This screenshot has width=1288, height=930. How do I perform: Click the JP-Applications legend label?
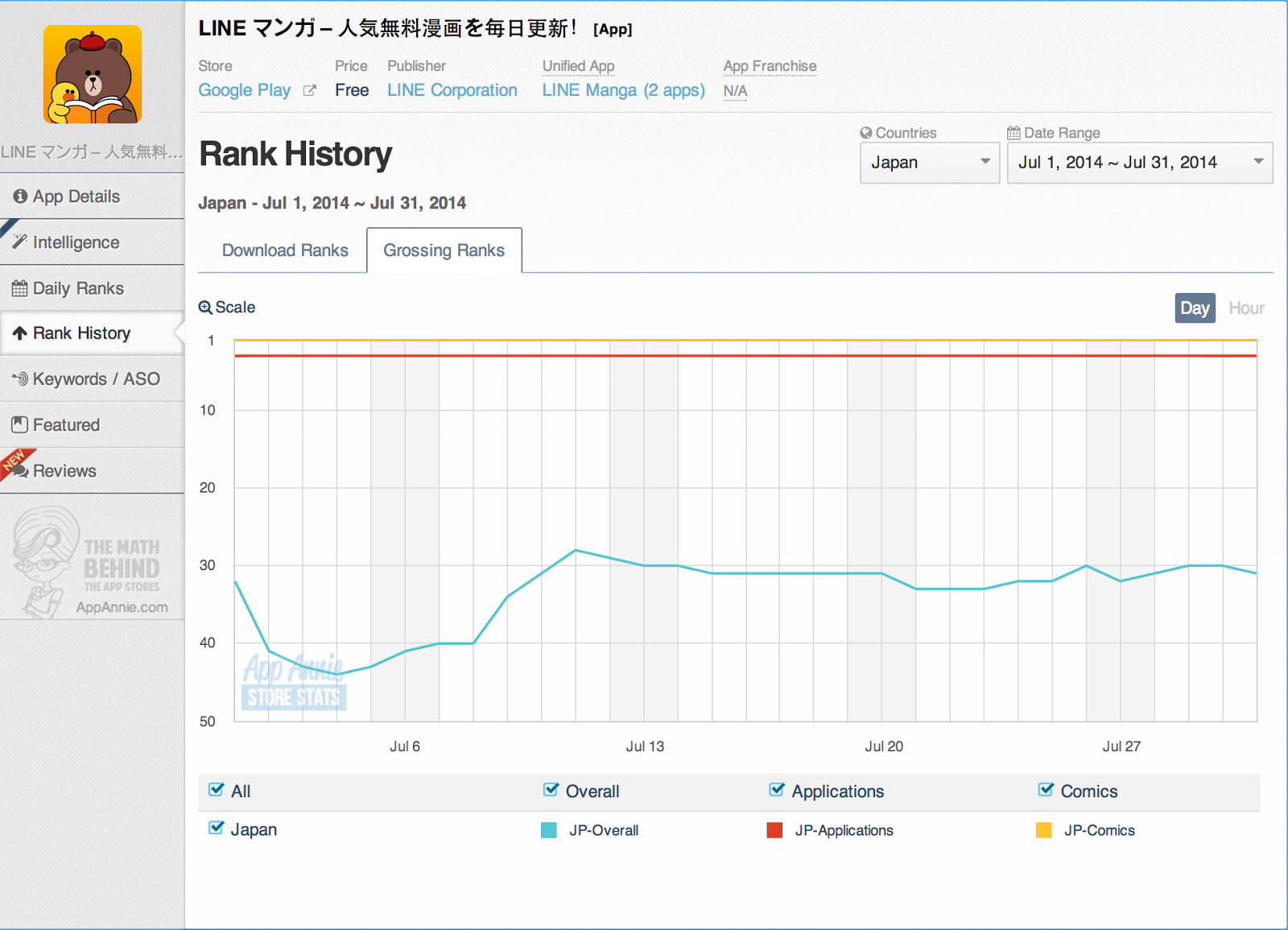tap(844, 830)
